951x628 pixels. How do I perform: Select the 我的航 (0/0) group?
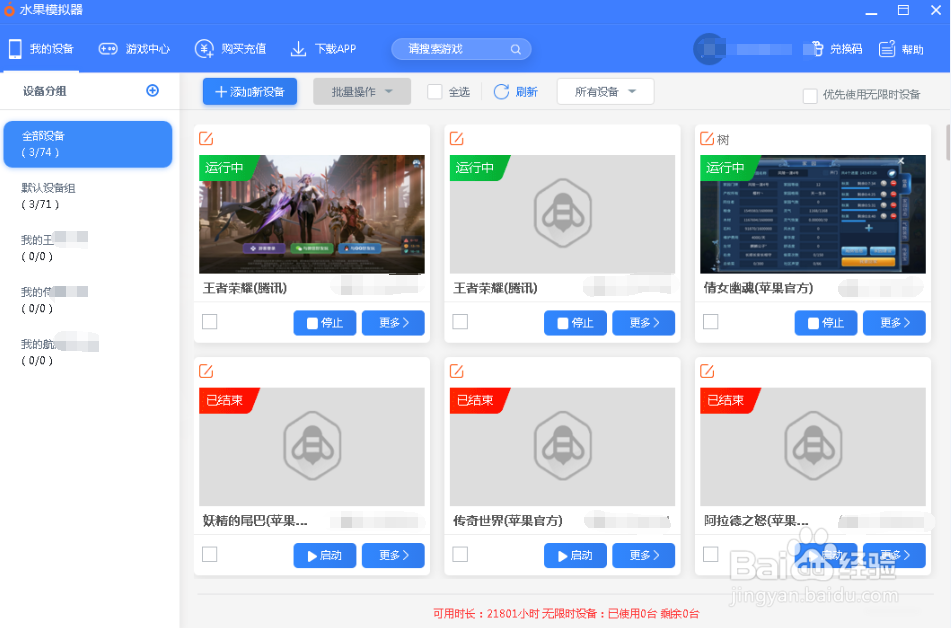click(x=88, y=352)
